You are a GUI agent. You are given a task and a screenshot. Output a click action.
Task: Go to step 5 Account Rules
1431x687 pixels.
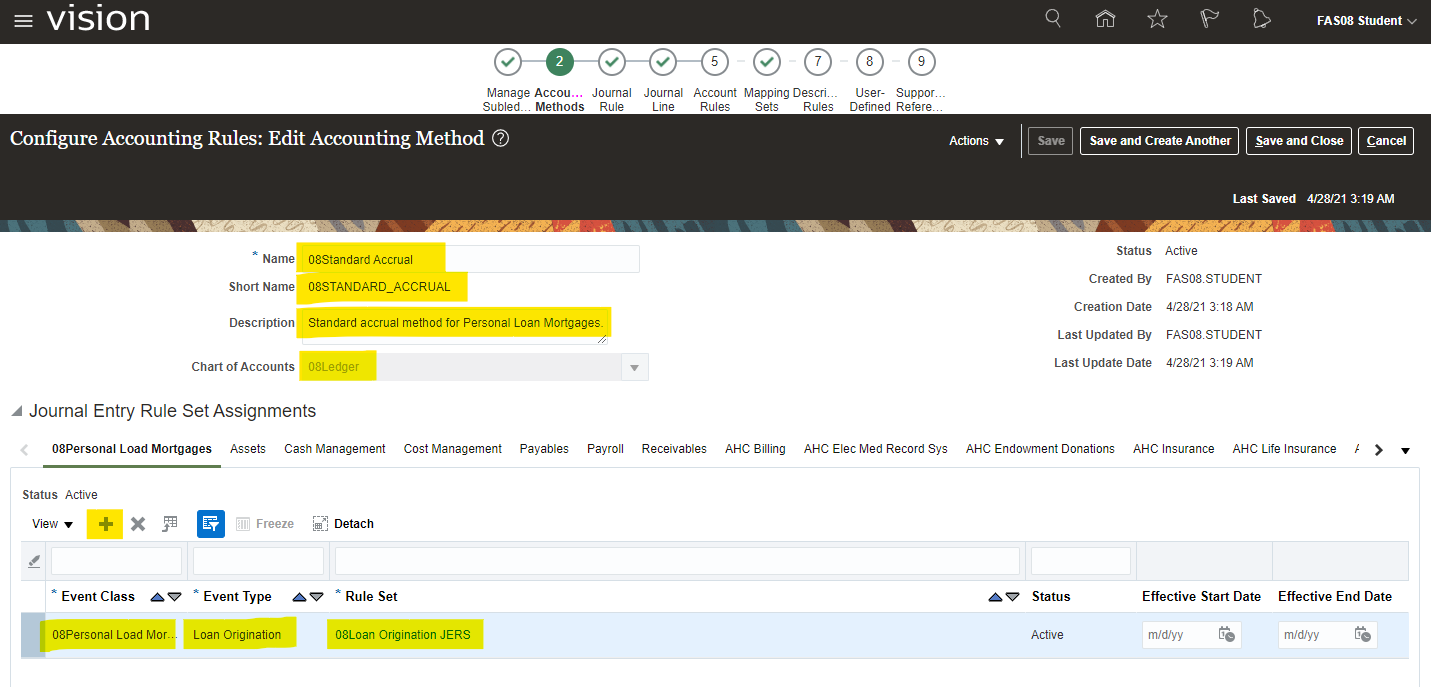(714, 62)
